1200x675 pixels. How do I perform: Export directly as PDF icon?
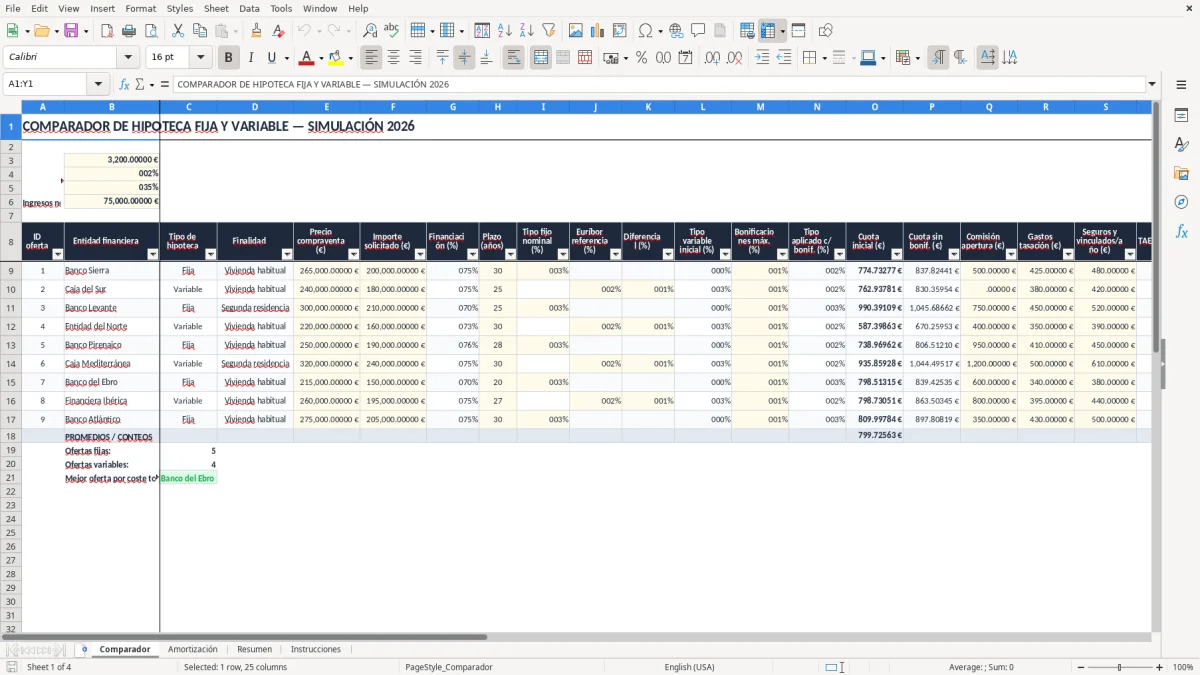(107, 31)
